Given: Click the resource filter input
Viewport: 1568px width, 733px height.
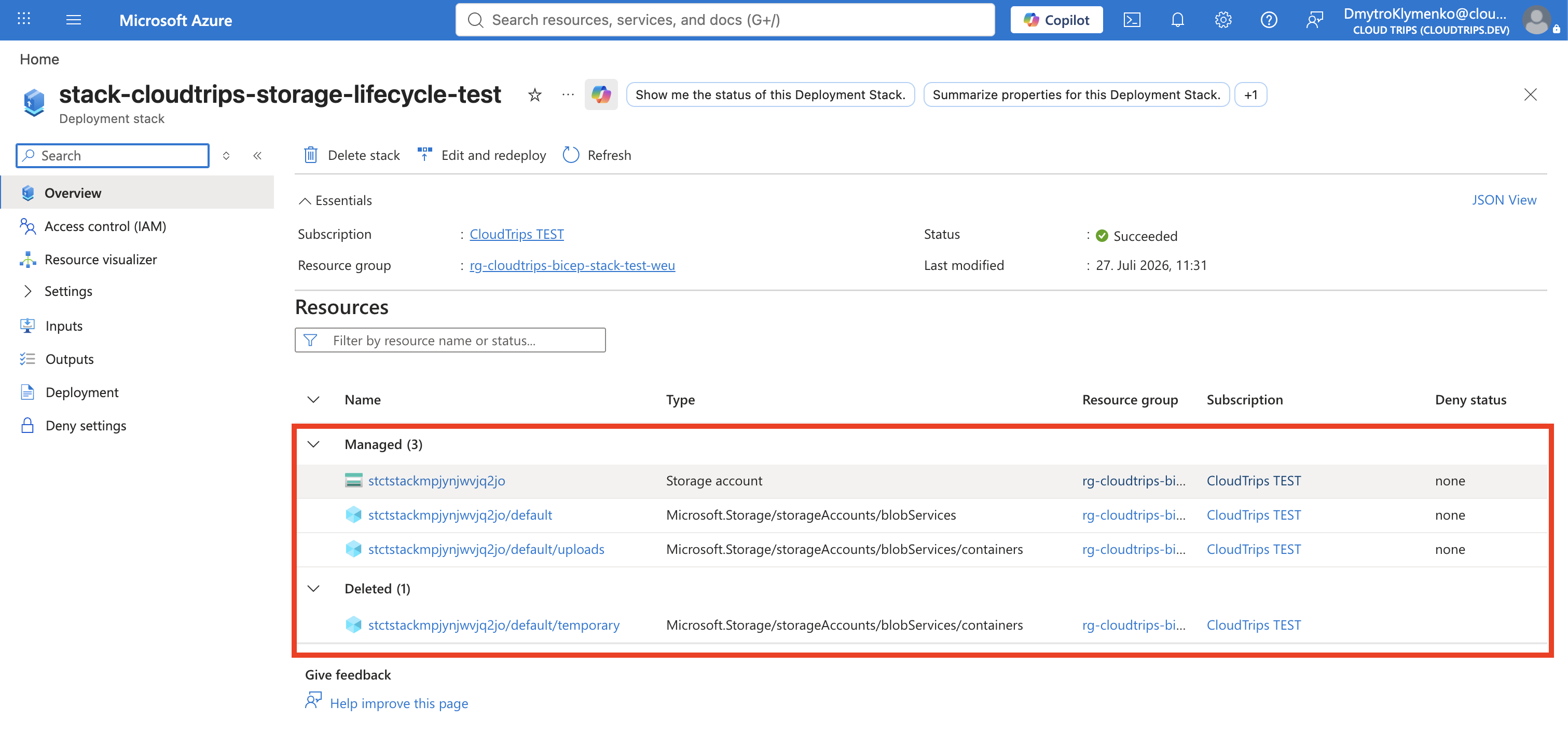Looking at the screenshot, I should point(450,341).
